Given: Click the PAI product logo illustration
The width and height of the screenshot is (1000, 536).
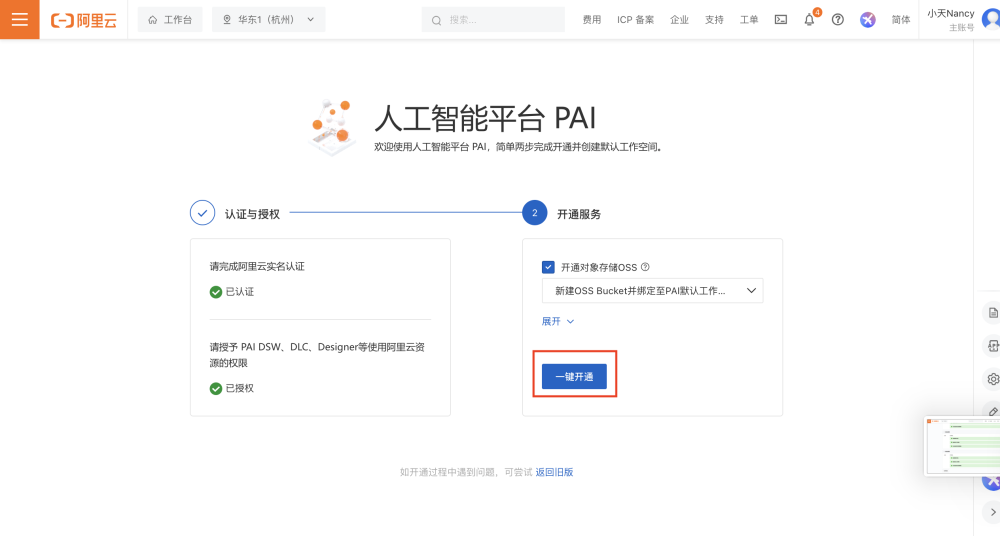Looking at the screenshot, I should (332, 127).
